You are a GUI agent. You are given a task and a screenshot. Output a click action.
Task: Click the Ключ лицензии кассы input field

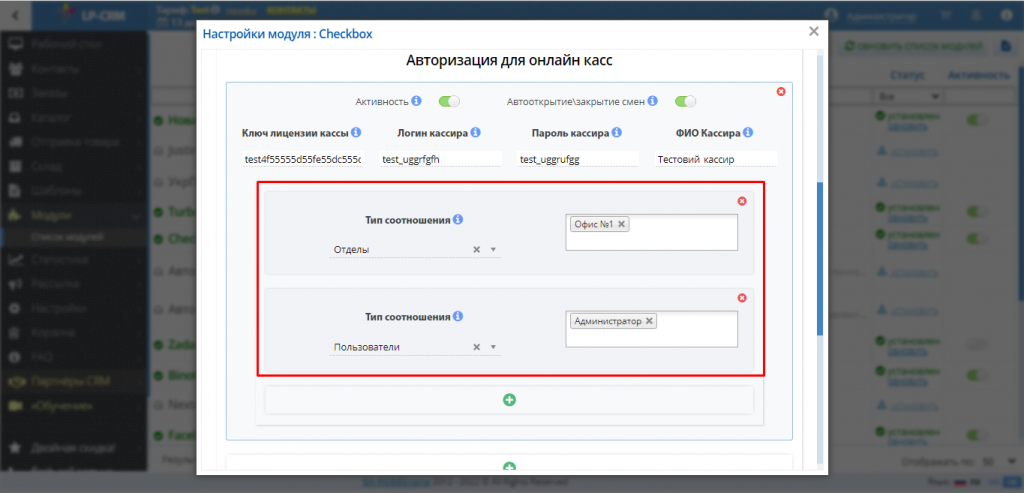[x=302, y=159]
